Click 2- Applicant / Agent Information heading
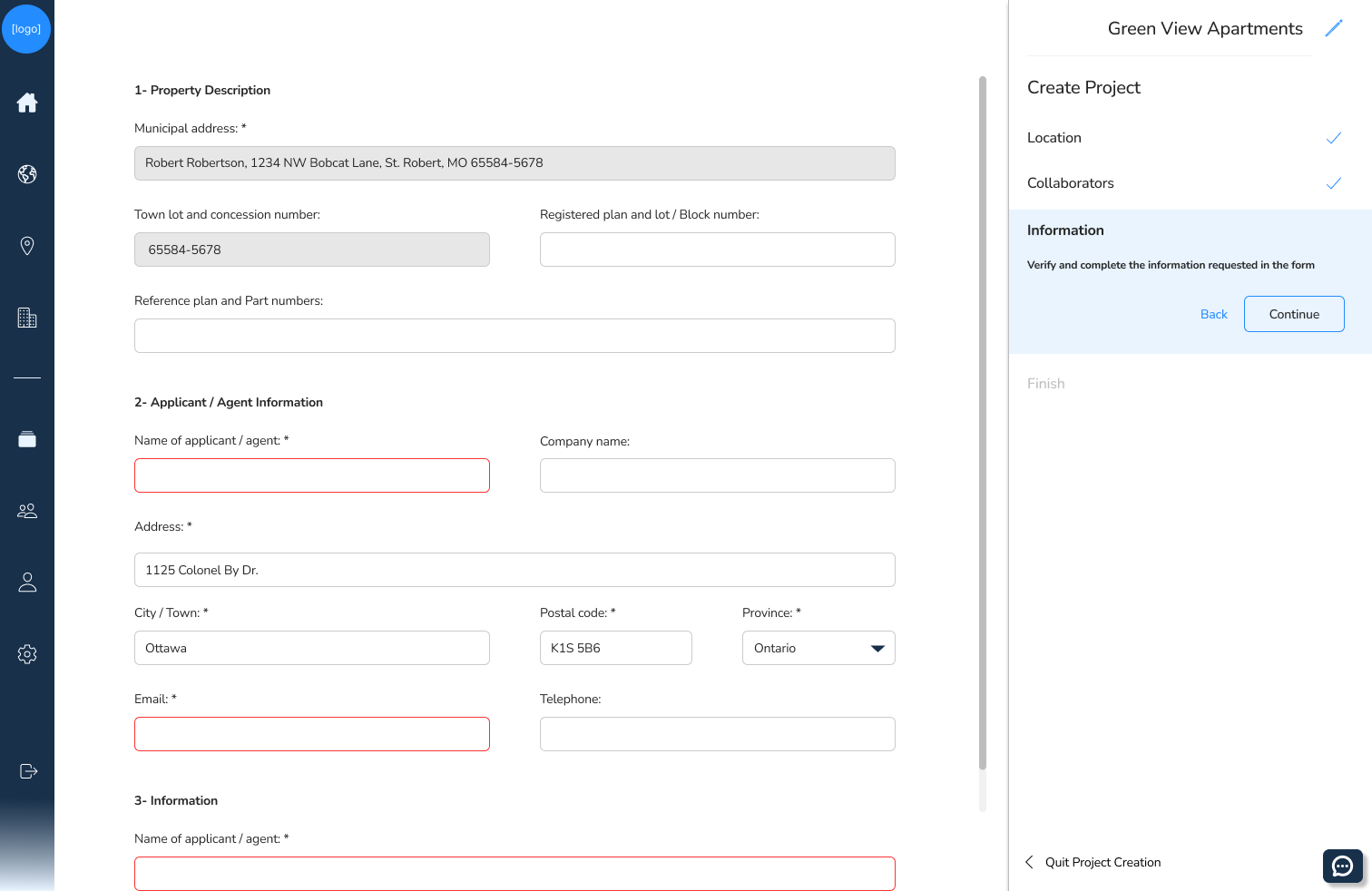The width and height of the screenshot is (1372, 891). pyautogui.click(x=229, y=402)
